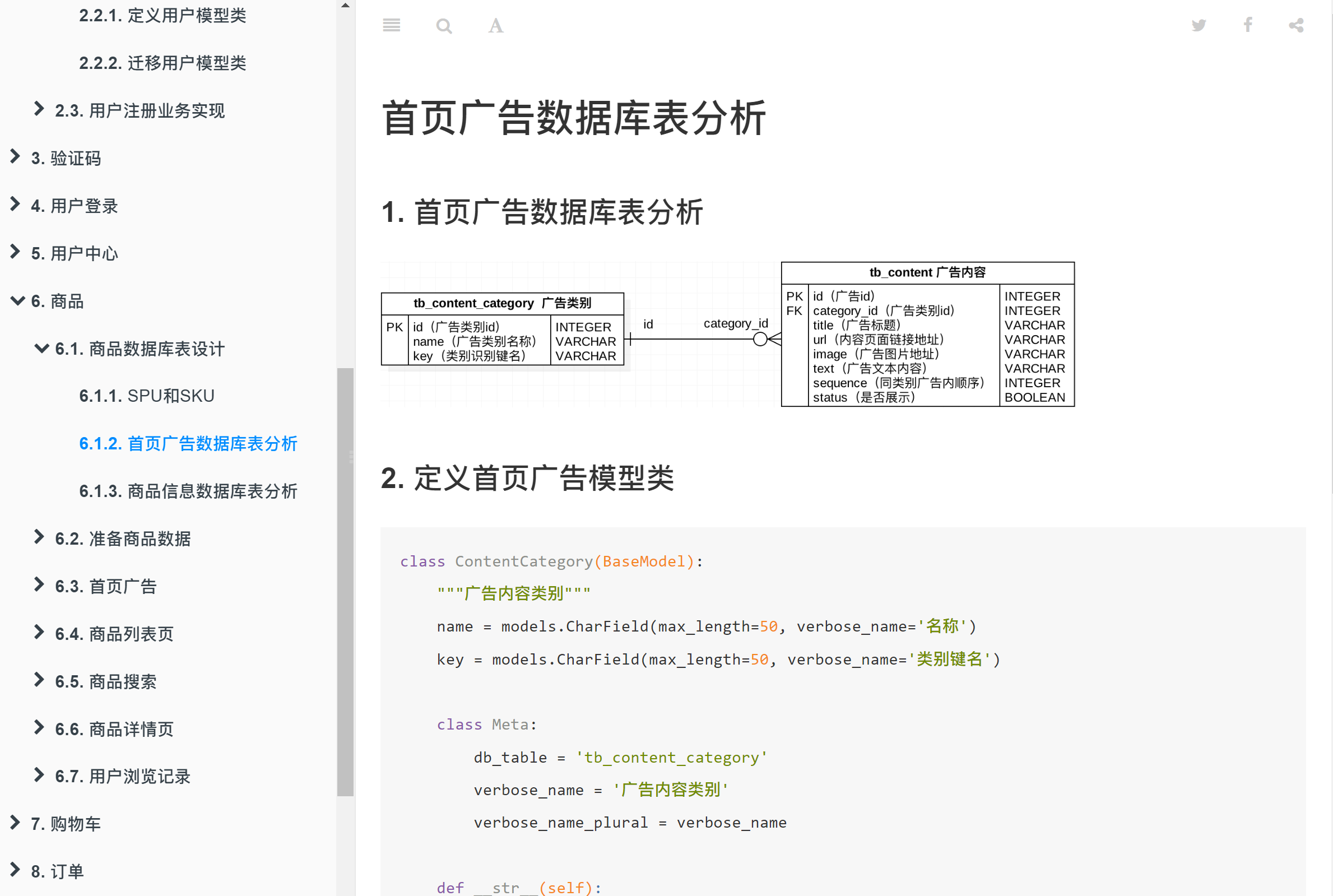Collapse chapter 6 商品 chevron
This screenshot has height=896, width=1333.
pos(18,300)
